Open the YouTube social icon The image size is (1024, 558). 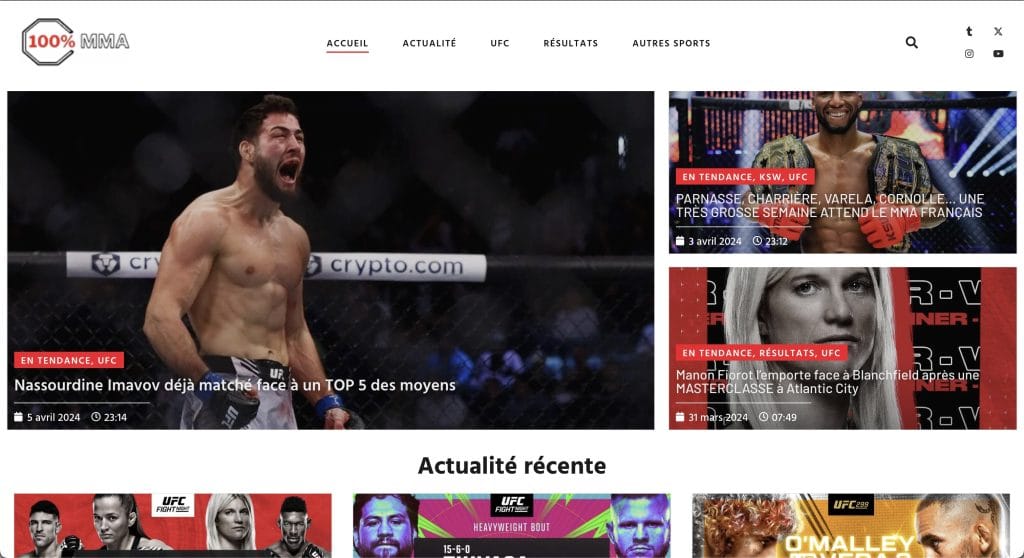[998, 54]
